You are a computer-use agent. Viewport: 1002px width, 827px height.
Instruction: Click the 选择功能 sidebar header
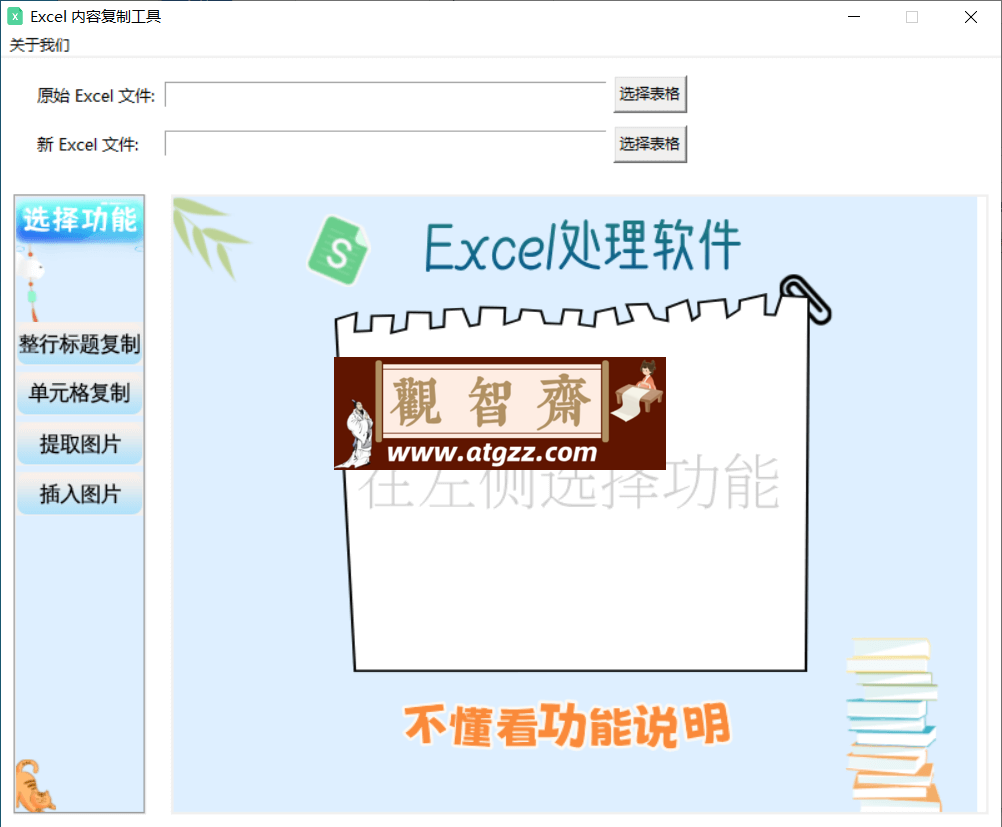click(x=79, y=220)
